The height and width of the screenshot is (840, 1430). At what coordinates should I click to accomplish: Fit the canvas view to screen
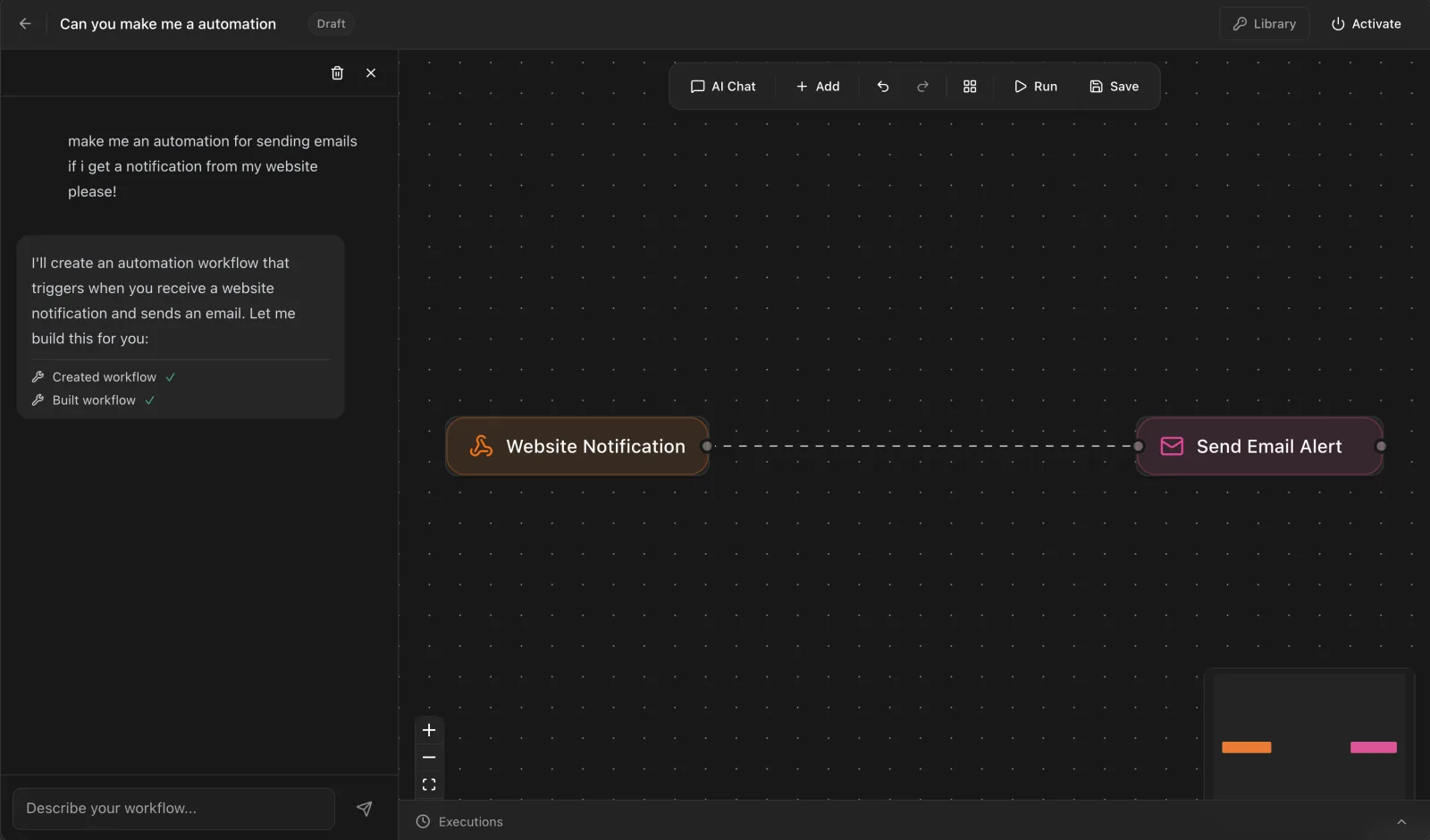tap(429, 785)
